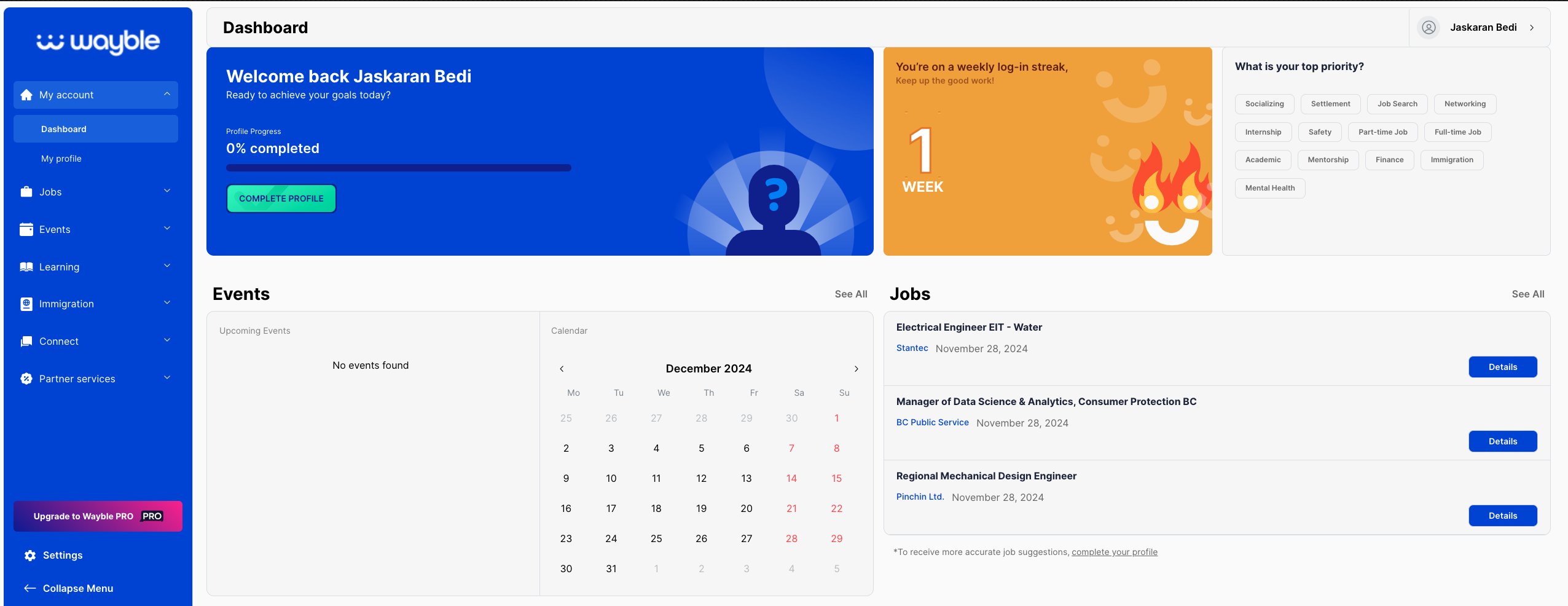The image size is (1568, 606).
Task: Open the Partner services icon in sidebar
Action: pos(26,379)
